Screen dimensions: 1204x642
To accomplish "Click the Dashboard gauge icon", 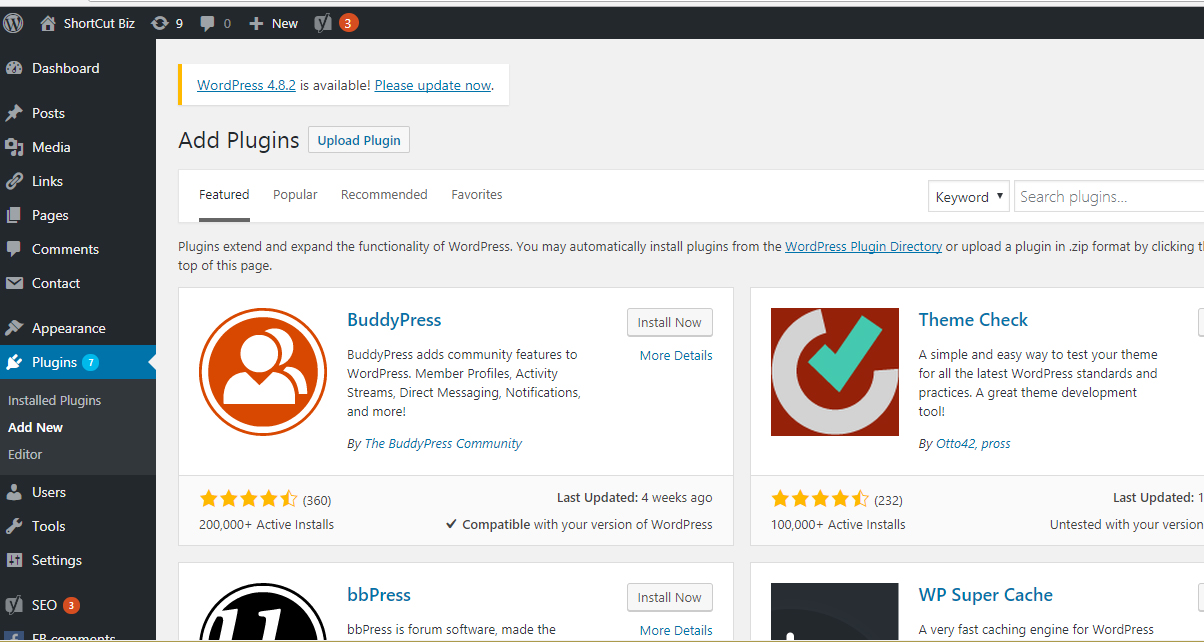I will (x=14, y=68).
